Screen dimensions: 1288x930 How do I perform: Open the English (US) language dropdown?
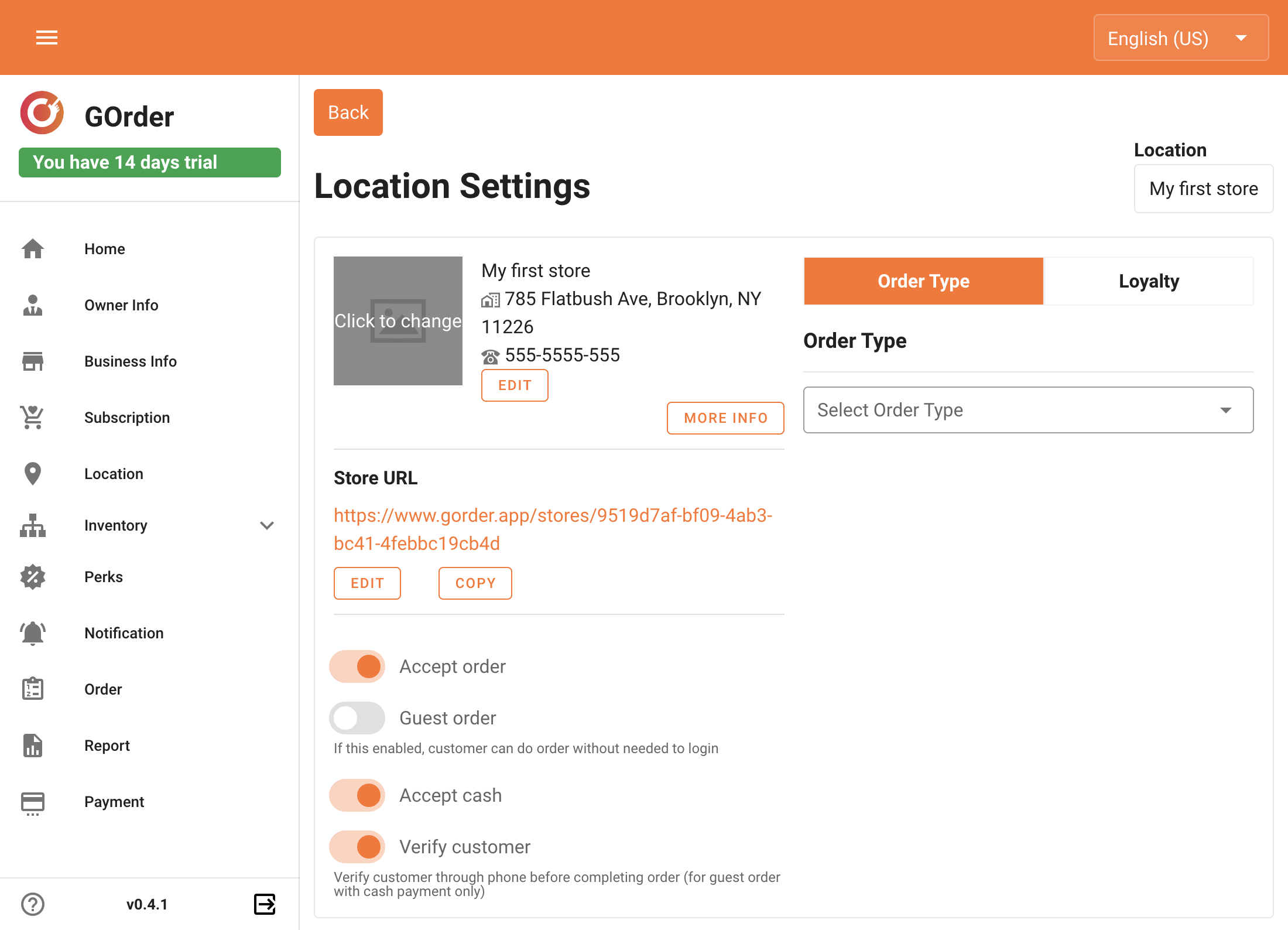coord(1181,38)
